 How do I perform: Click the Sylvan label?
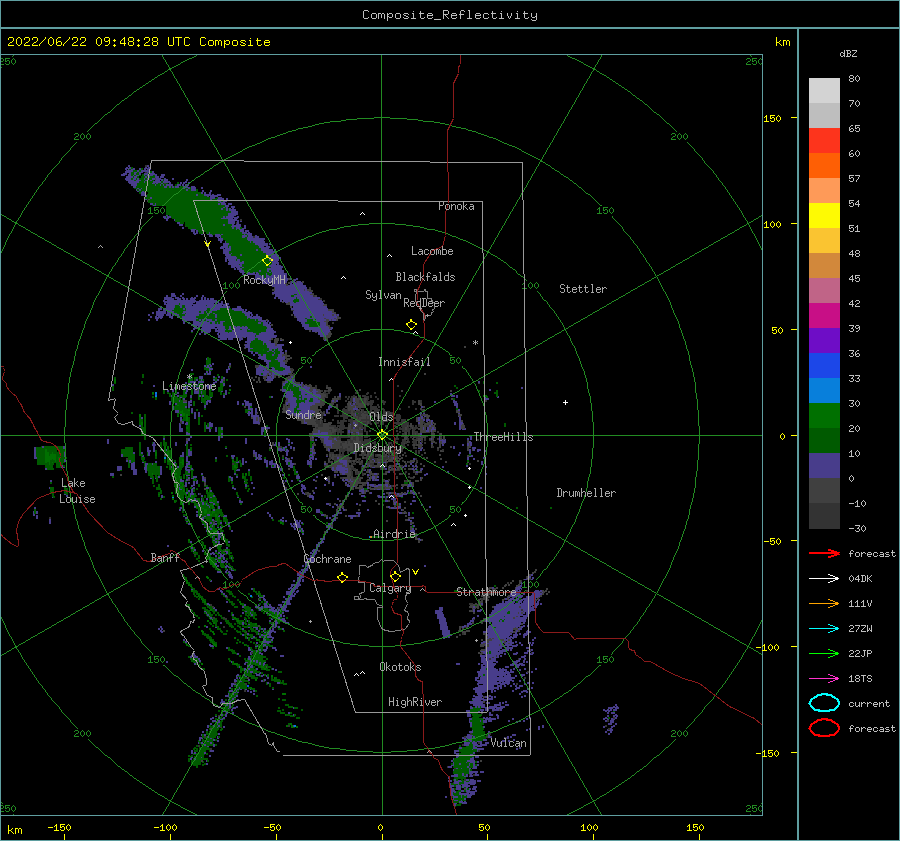pos(383,295)
